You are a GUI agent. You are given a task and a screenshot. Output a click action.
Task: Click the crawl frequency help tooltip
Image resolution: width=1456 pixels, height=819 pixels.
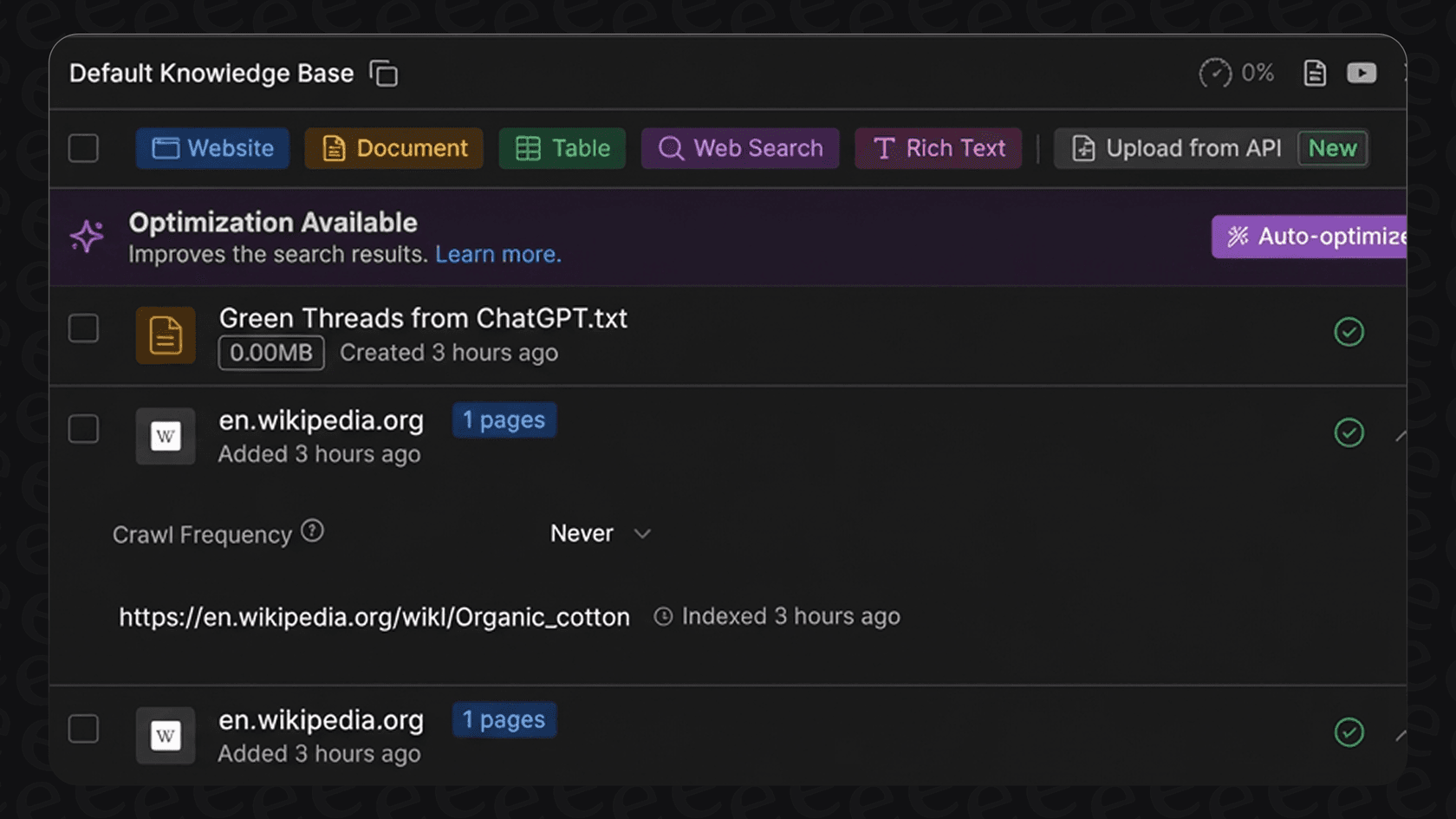pos(313,530)
